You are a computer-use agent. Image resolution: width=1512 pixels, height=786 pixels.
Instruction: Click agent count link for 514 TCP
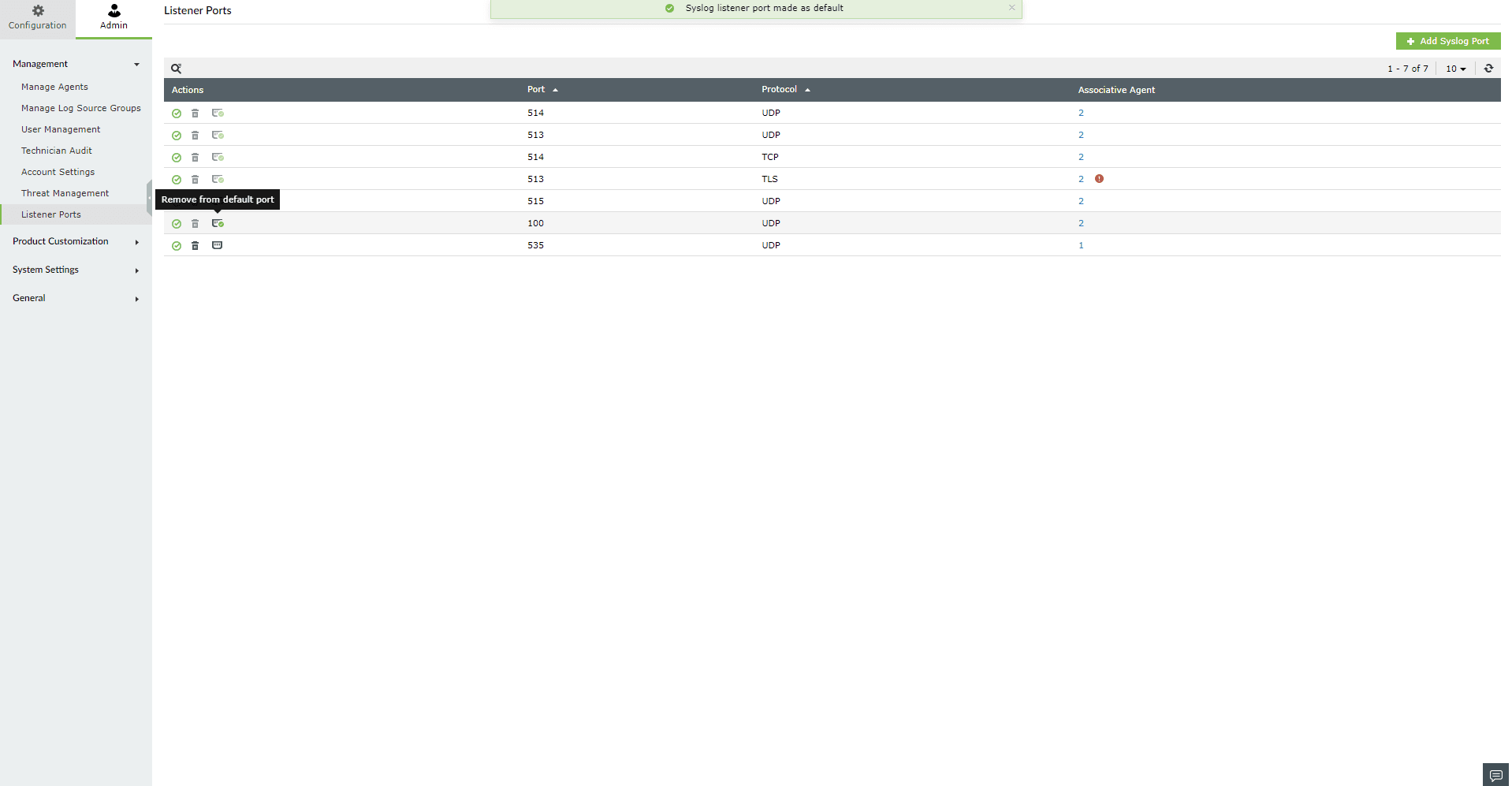click(x=1081, y=157)
